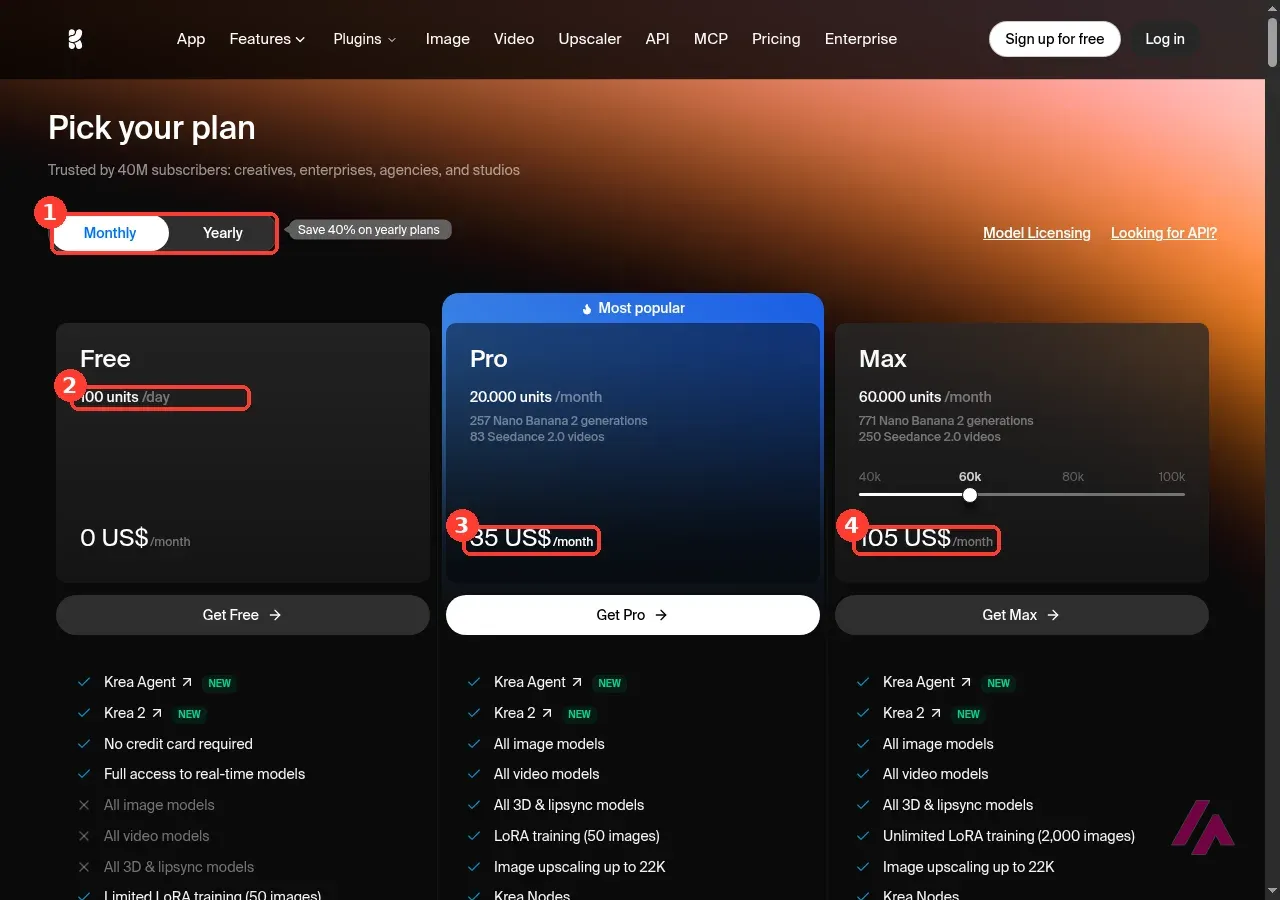1280x900 pixels.
Task: Click LoRA training (50 images) in Pro plan
Action: (577, 836)
